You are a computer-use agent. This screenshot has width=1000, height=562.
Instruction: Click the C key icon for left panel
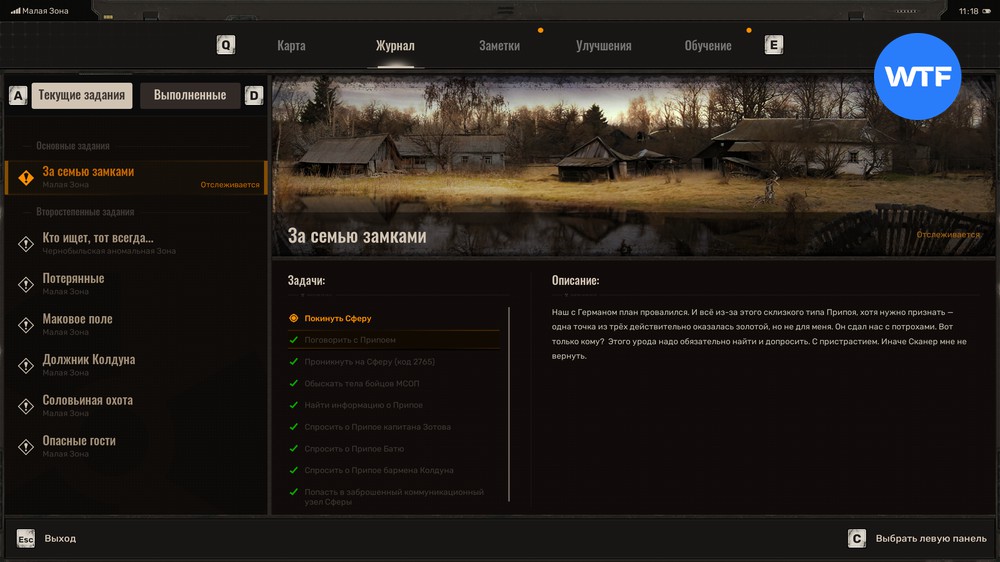[856, 539]
